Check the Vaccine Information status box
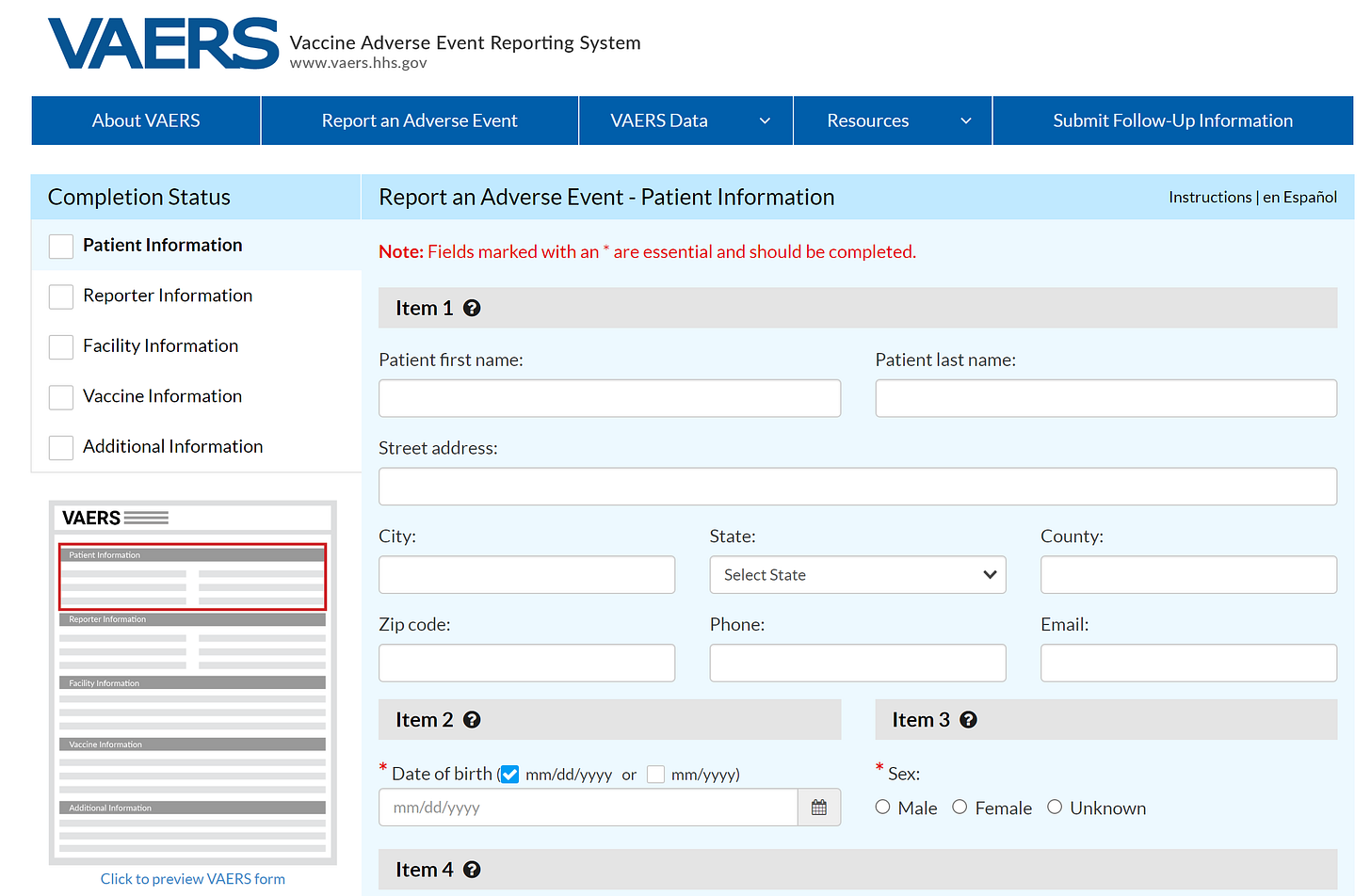 coord(61,397)
